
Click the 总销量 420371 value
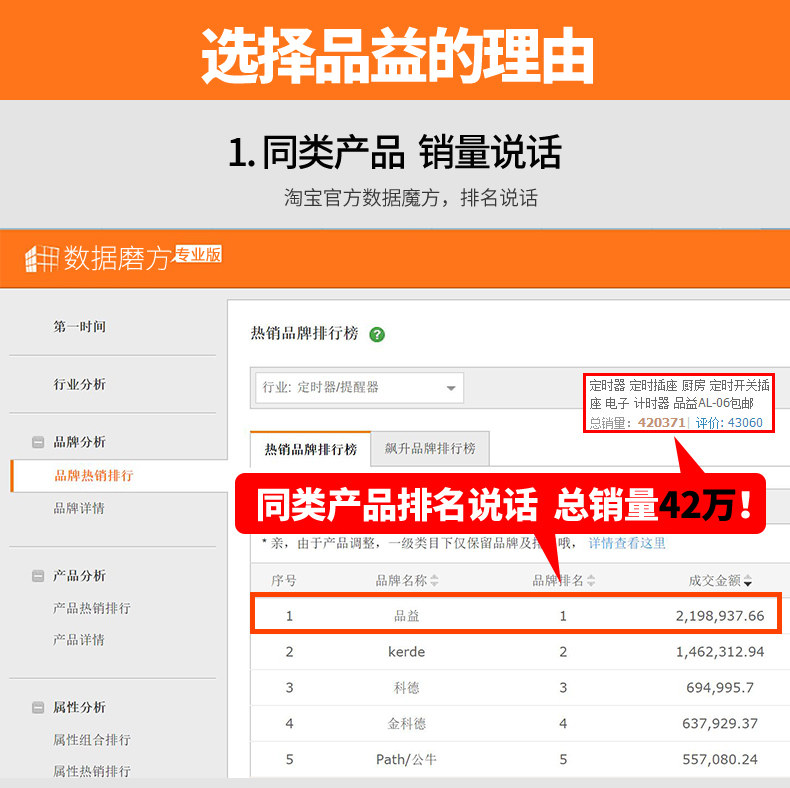tap(662, 423)
